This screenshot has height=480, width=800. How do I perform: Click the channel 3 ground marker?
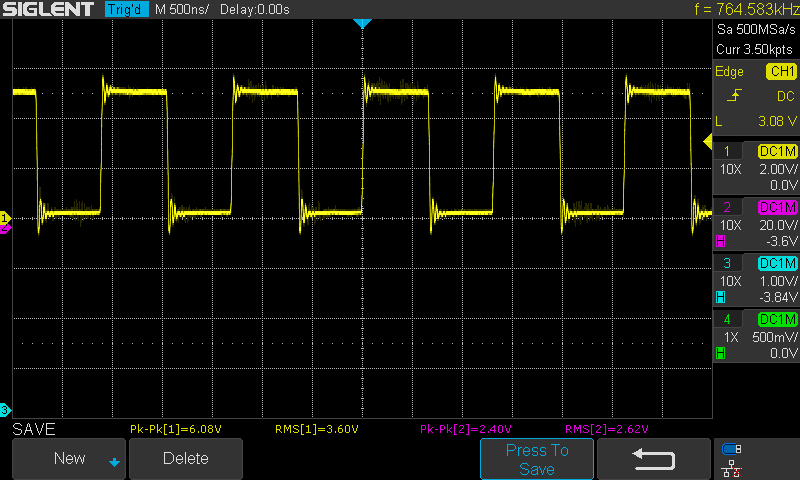point(5,410)
